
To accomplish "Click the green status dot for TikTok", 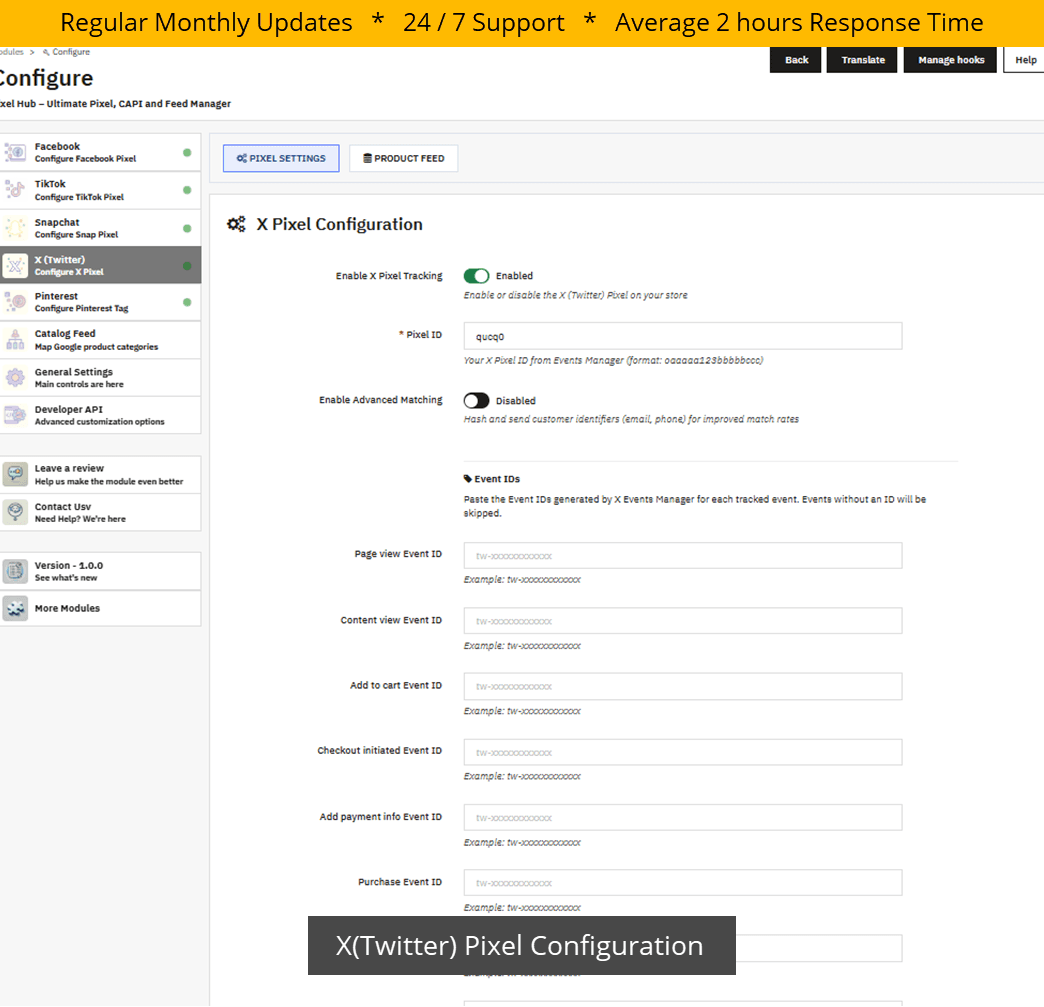I will [187, 190].
